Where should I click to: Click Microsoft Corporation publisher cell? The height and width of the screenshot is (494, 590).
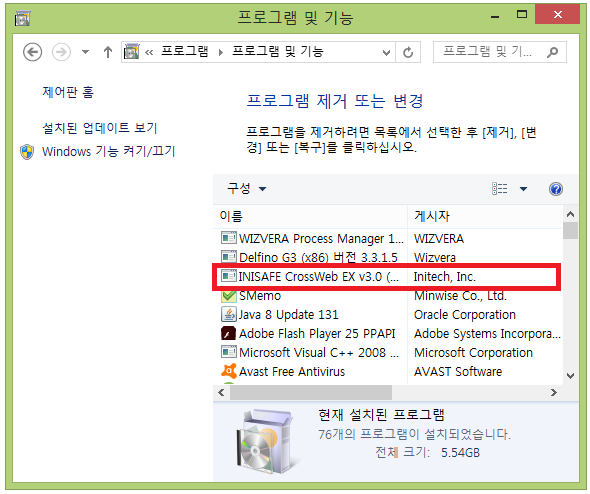click(x=473, y=353)
